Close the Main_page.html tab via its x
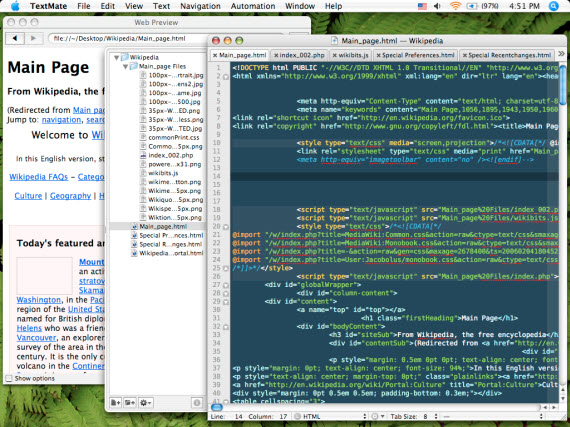This screenshot has width=570, height=427. coord(215,55)
